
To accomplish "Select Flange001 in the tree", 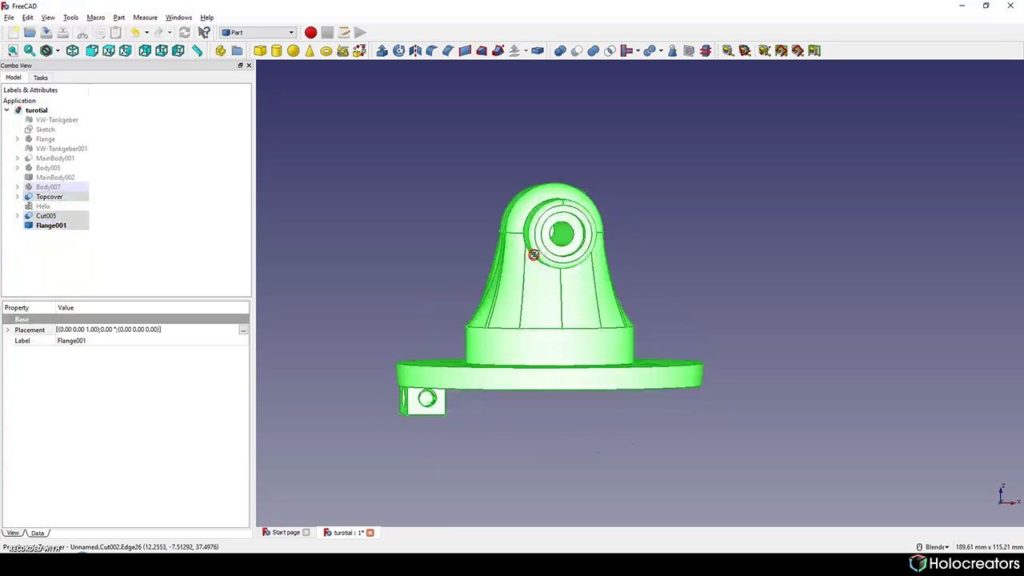I will pos(51,225).
